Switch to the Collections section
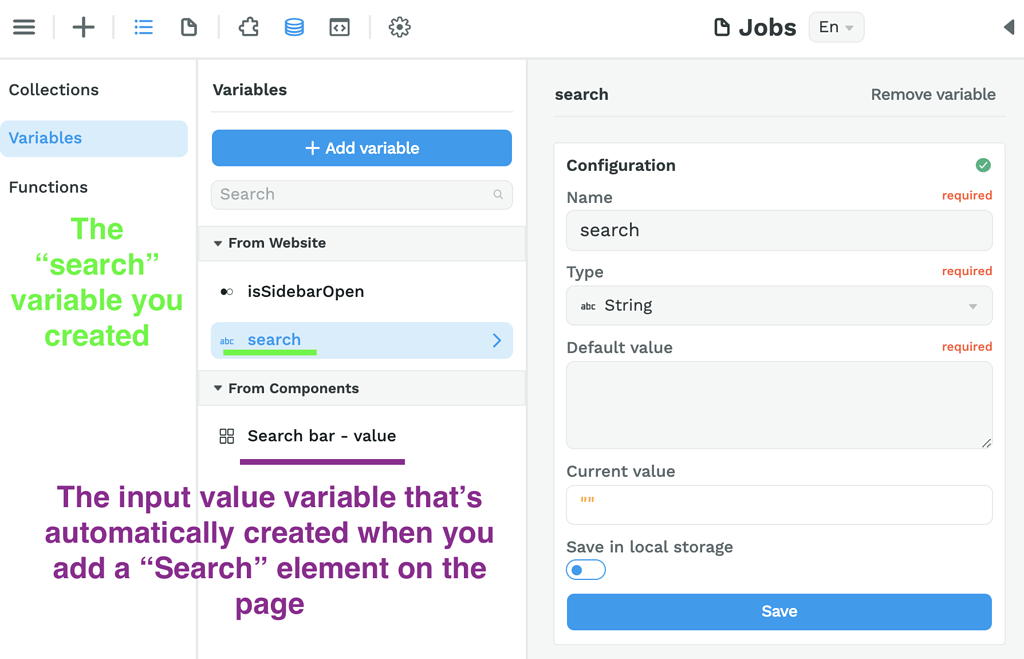Image resolution: width=1024 pixels, height=659 pixels. [53, 90]
